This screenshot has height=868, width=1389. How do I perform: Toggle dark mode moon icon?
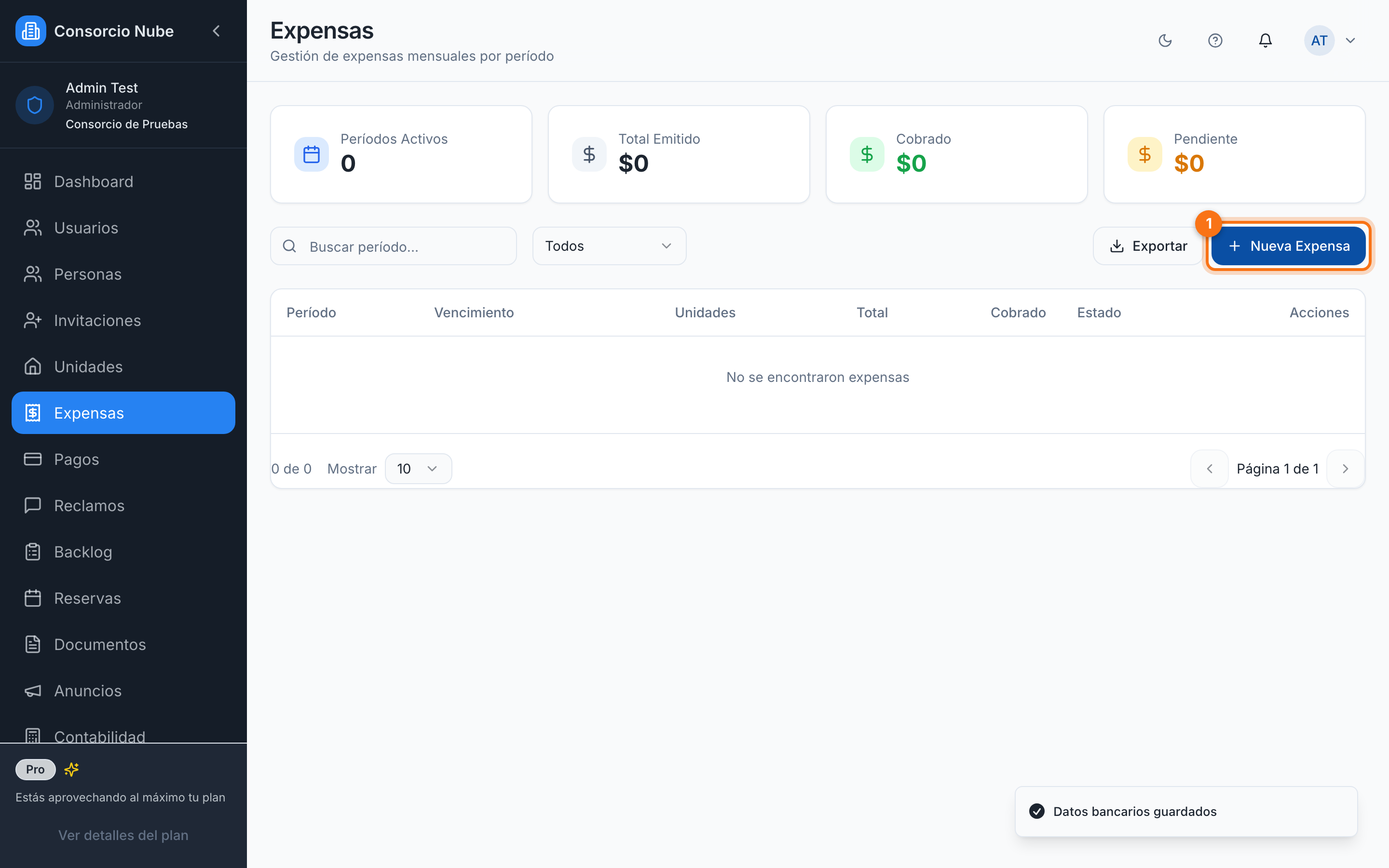coord(1165,40)
